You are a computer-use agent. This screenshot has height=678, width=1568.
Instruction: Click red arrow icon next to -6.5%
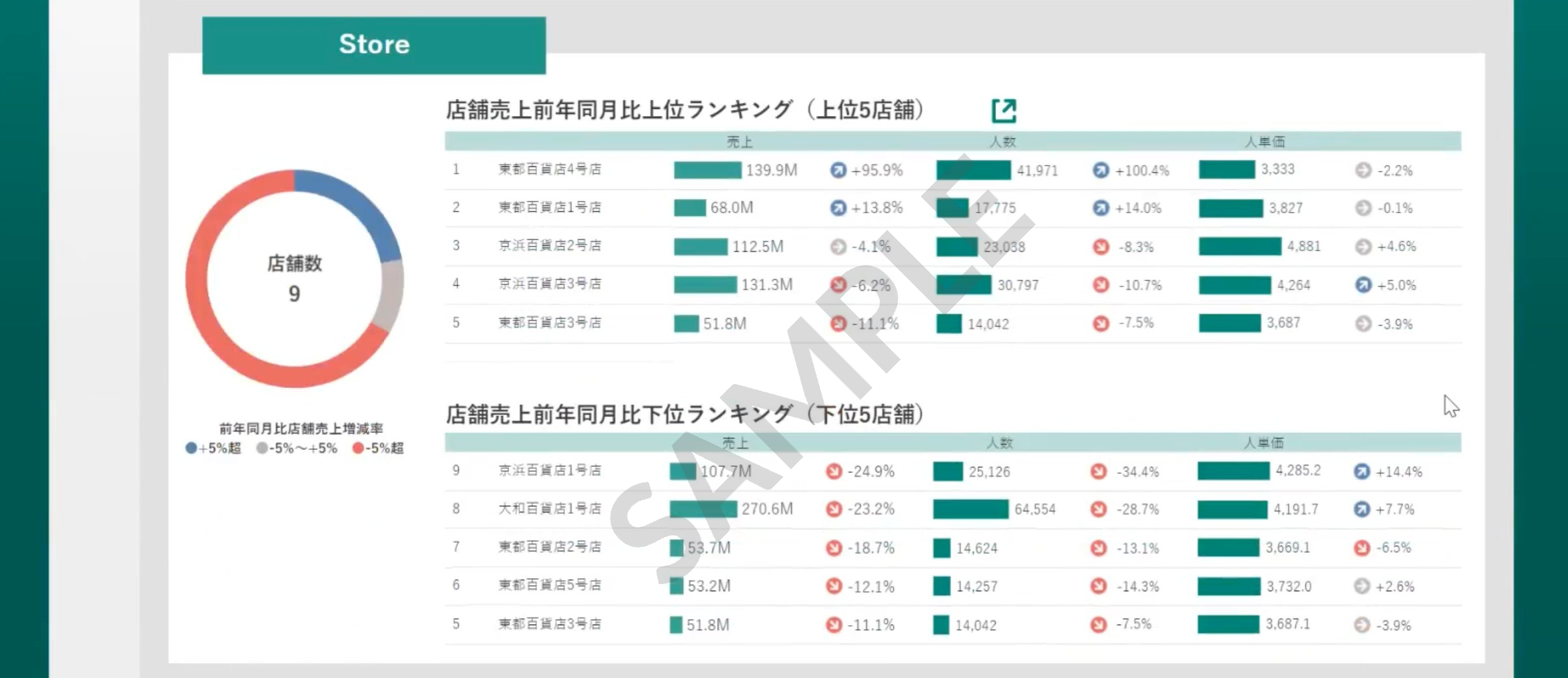point(1361,548)
